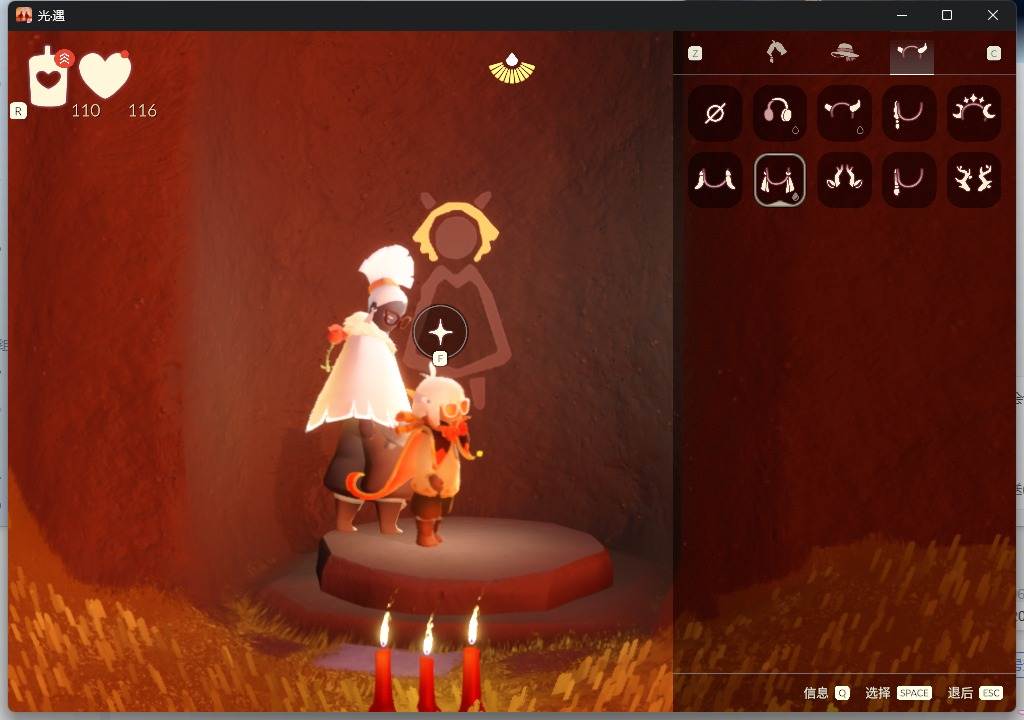Switch to the horn headpiece tab
Viewport: 1024px width, 720px height.
(912, 54)
